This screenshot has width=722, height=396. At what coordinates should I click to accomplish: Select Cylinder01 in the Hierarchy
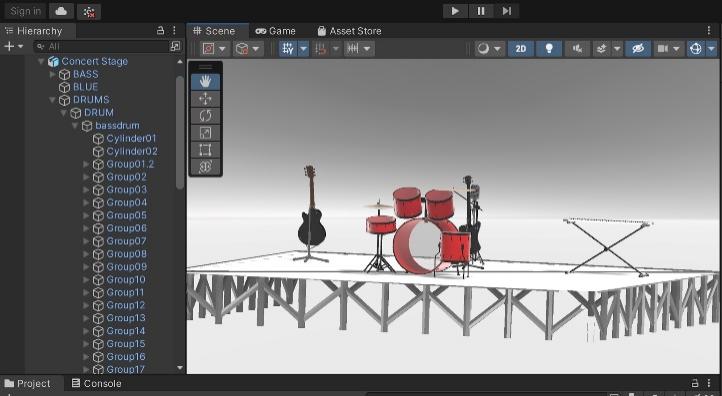tap(131, 138)
